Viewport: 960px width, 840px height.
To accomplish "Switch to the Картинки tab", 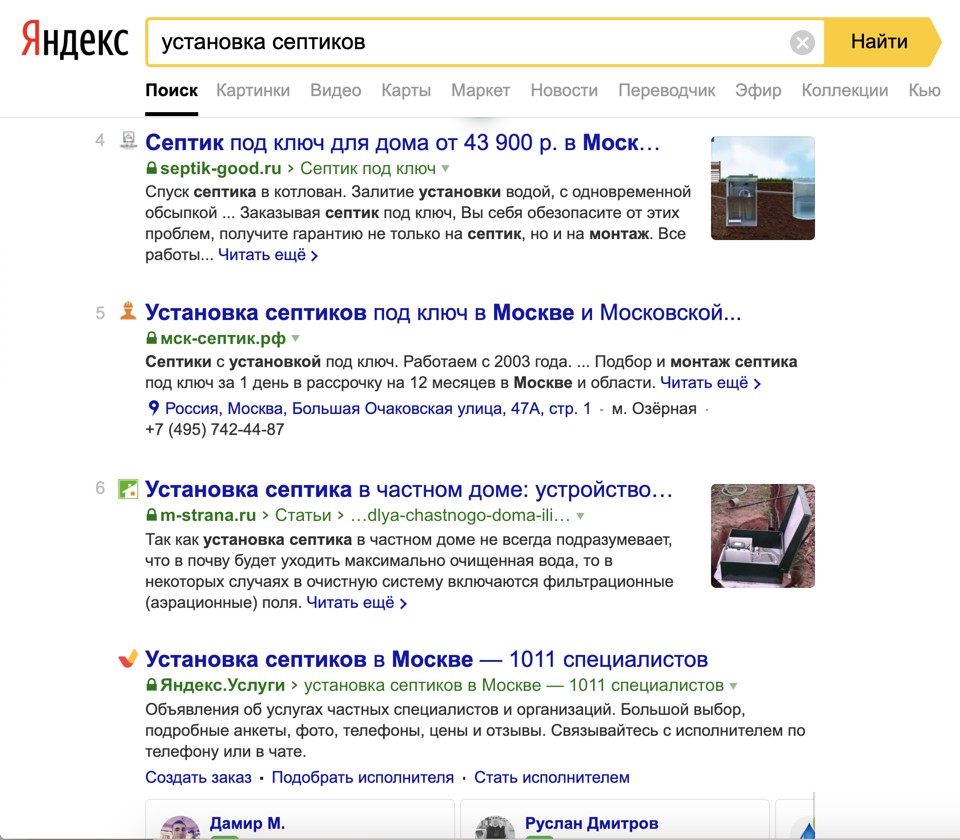I will pyautogui.click(x=253, y=91).
